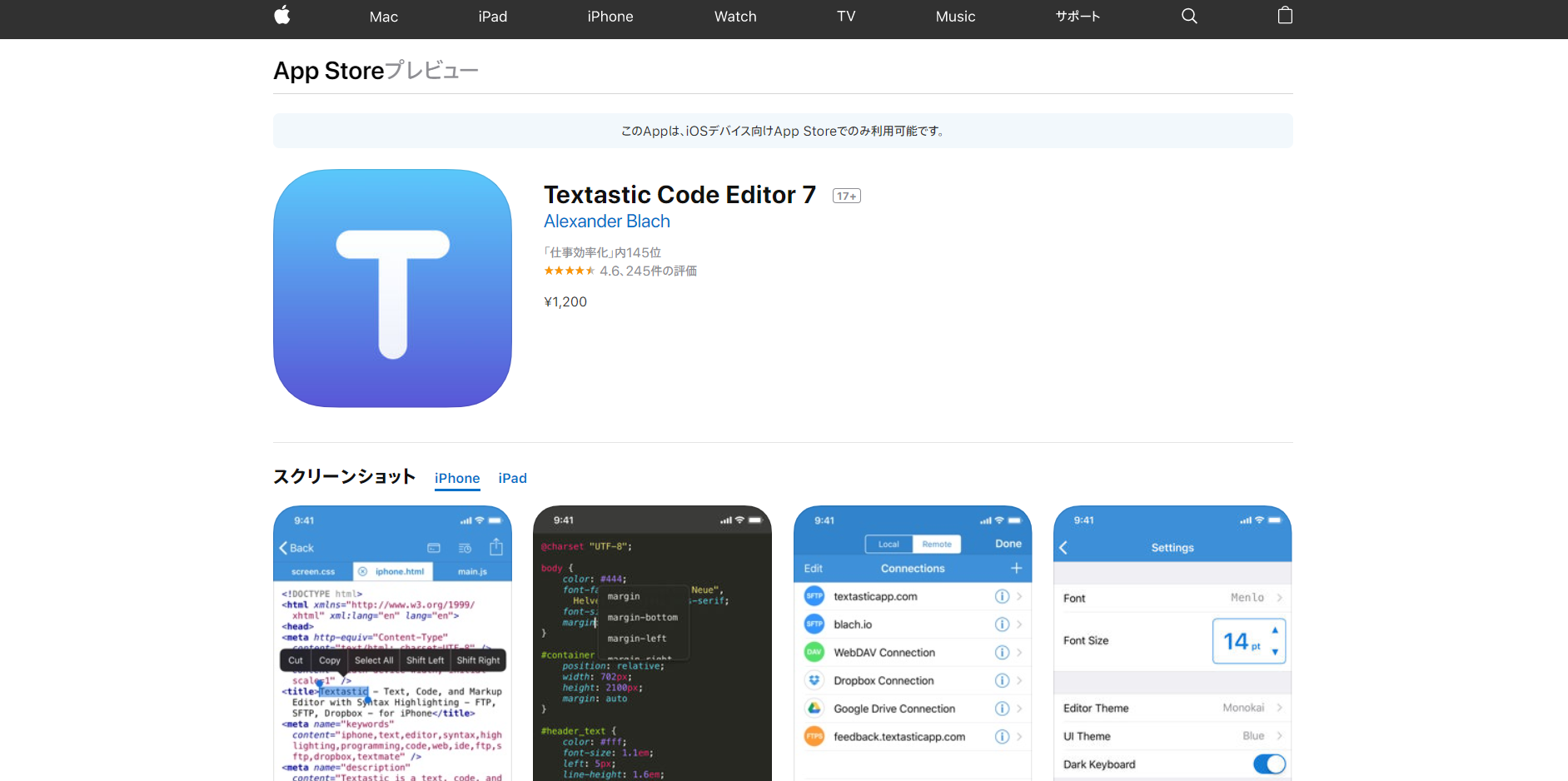Click the plus to add a new connection
This screenshot has width=1568, height=781.
[x=1017, y=568]
